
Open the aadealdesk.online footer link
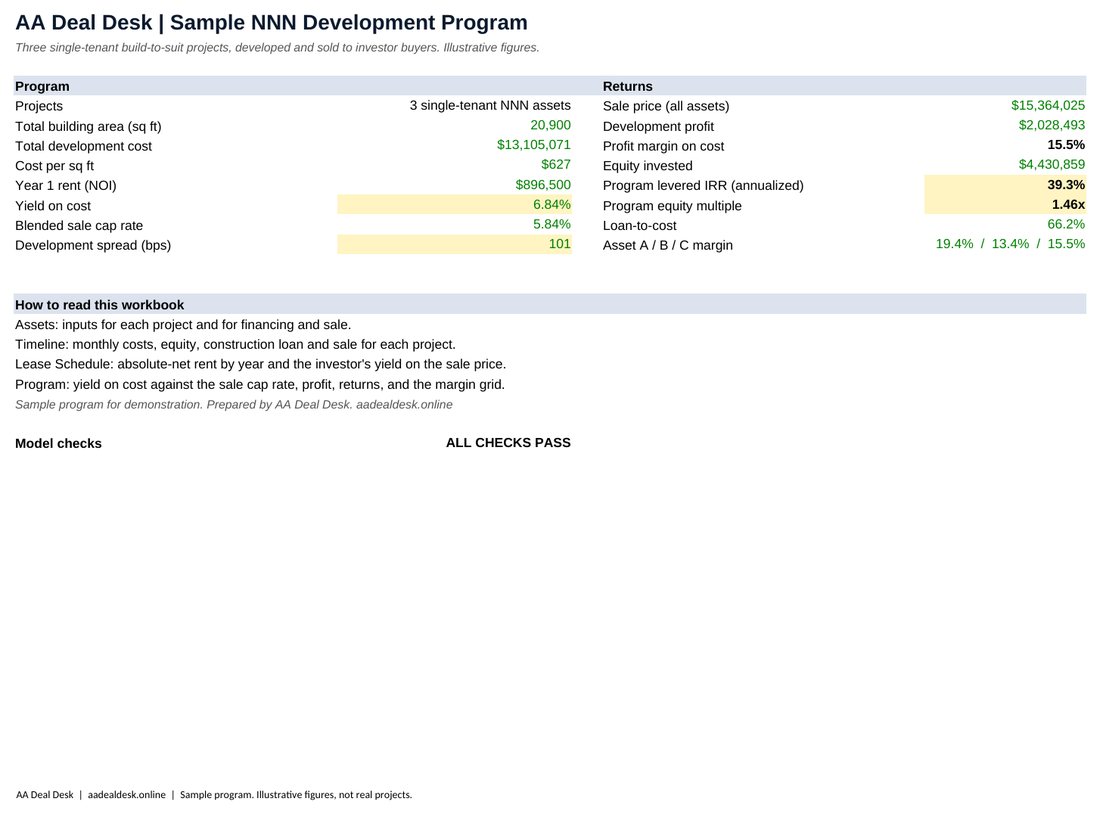pos(126,795)
